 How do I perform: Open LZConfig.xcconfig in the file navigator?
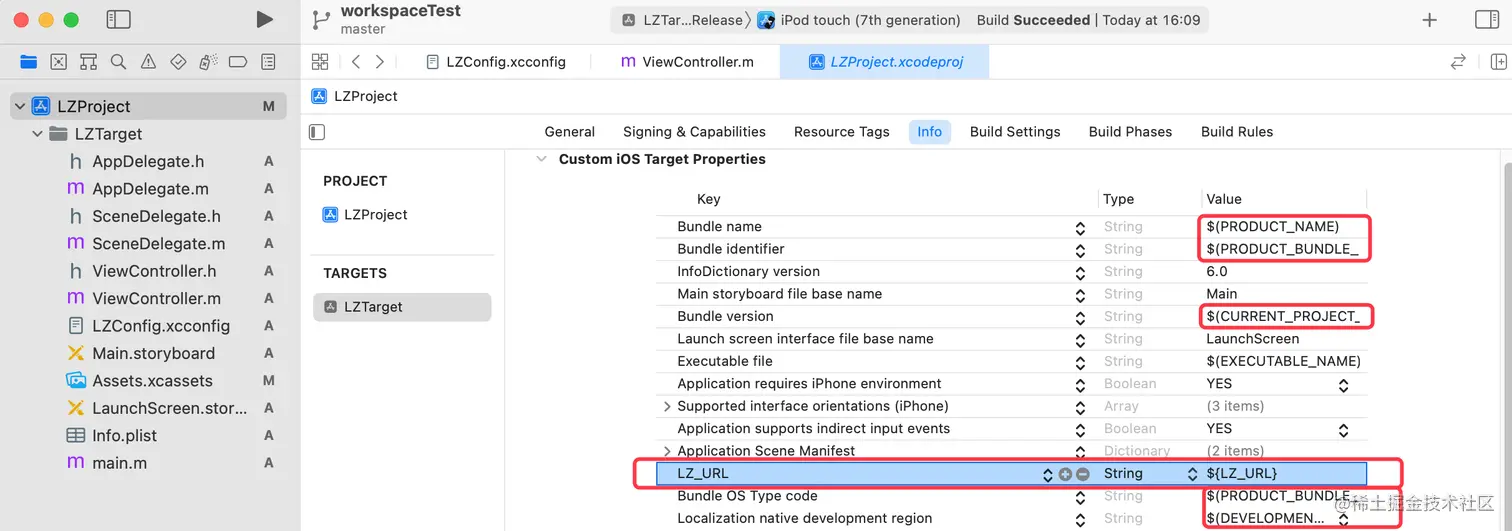point(160,326)
